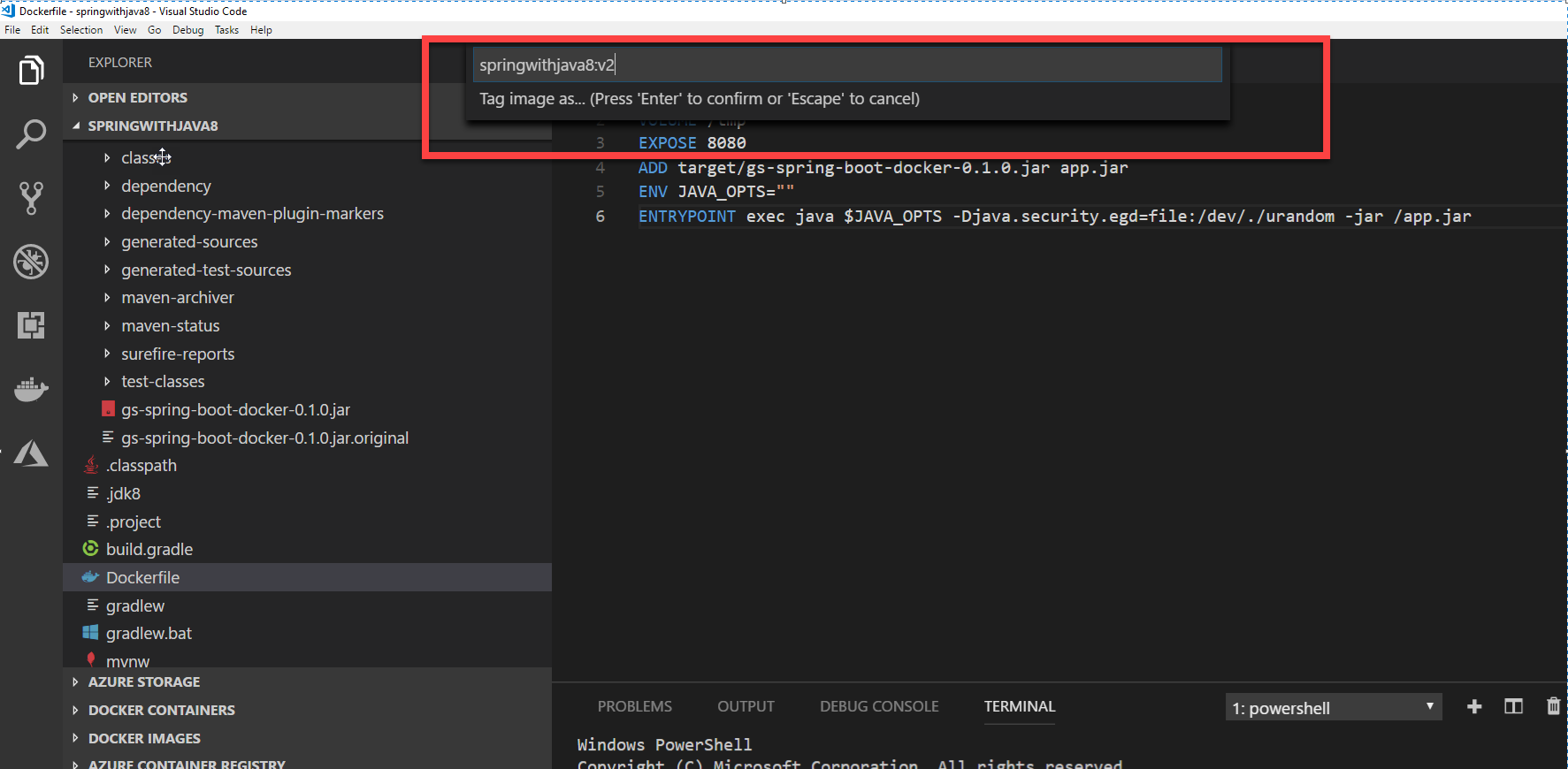Expand the generated-test-sources folder
The image size is (1568, 769).
tap(107, 270)
